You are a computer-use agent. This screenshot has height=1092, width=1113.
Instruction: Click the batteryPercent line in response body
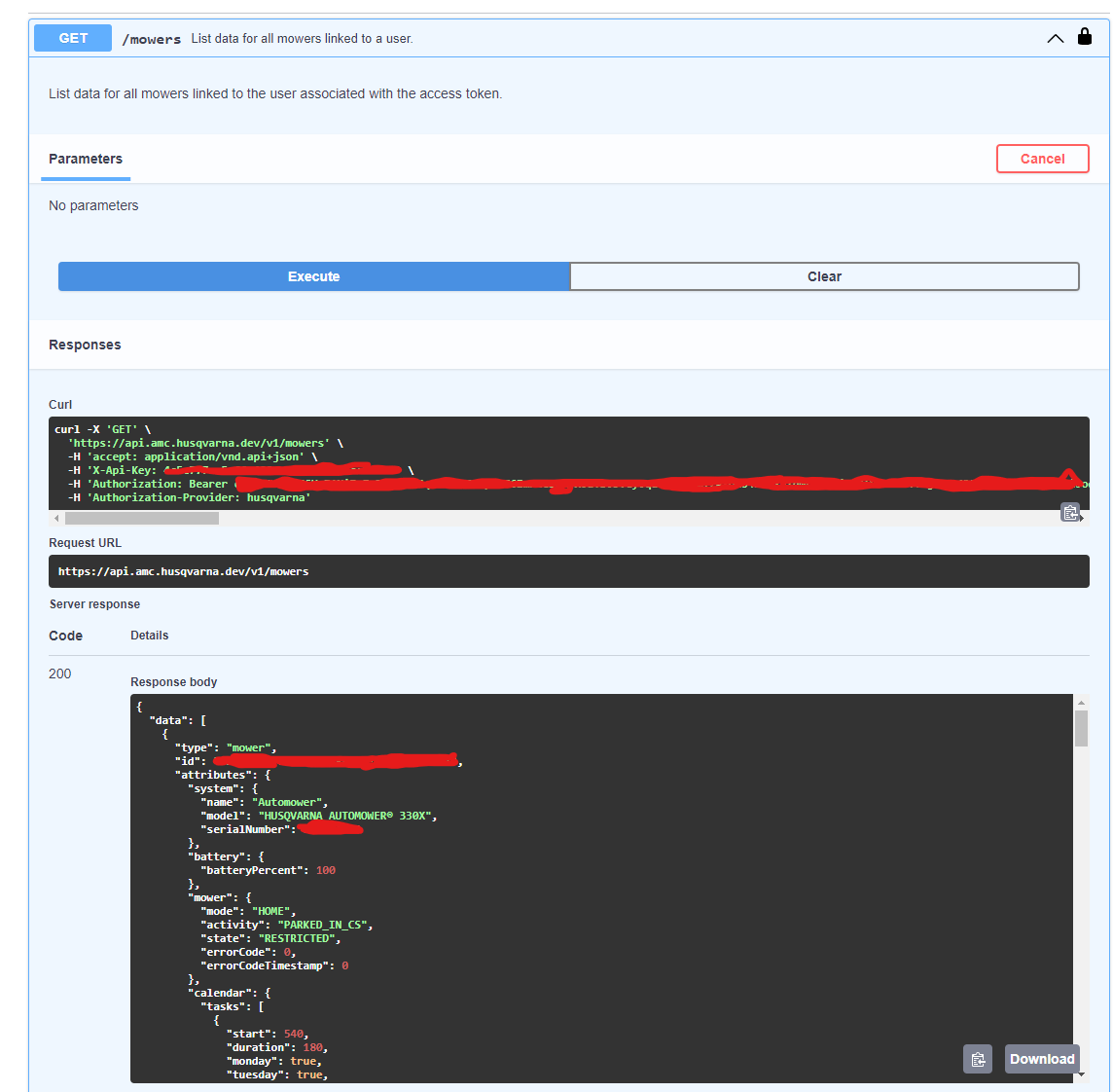268,870
